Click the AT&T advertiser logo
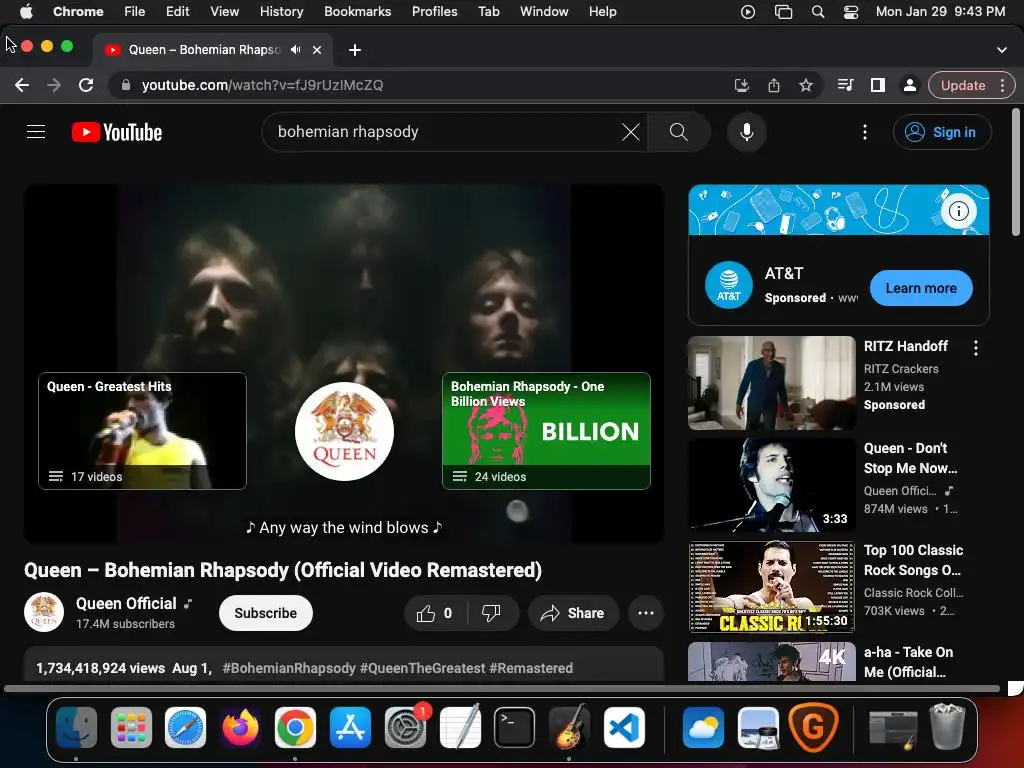Viewport: 1024px width, 768px height. [x=729, y=285]
